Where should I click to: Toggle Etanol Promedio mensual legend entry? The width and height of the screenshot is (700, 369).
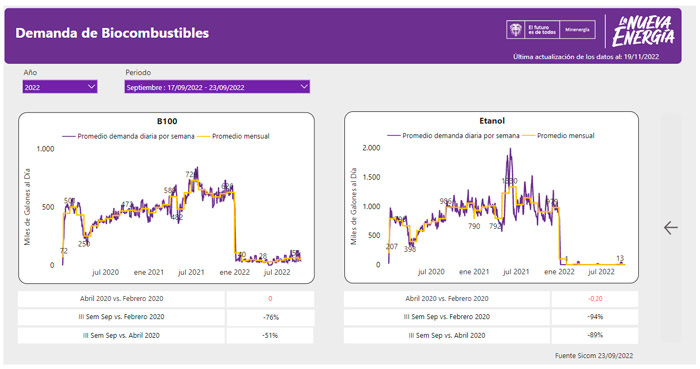pyautogui.click(x=558, y=136)
